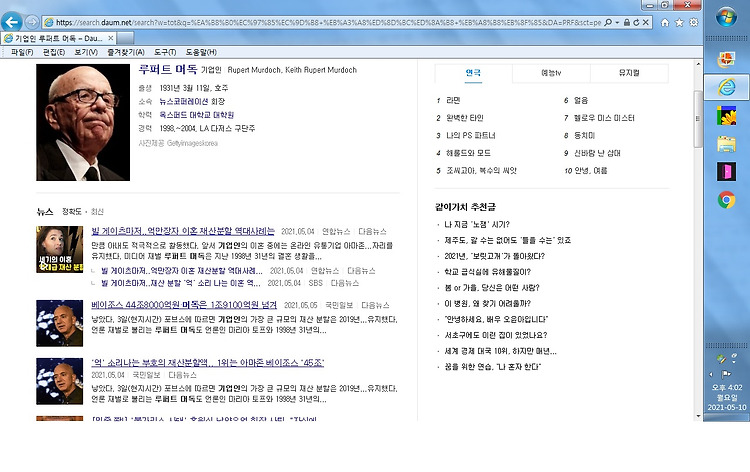Open the 파일(F) menu

22,52
